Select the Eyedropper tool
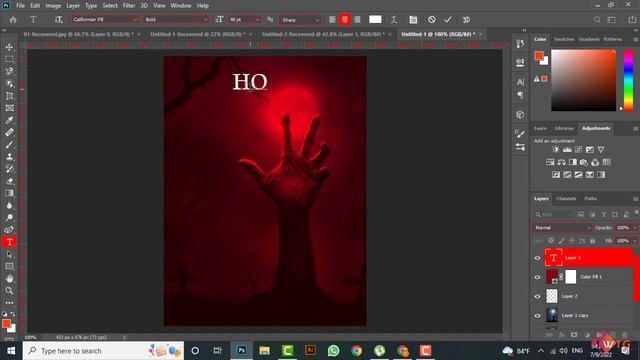 [9, 120]
